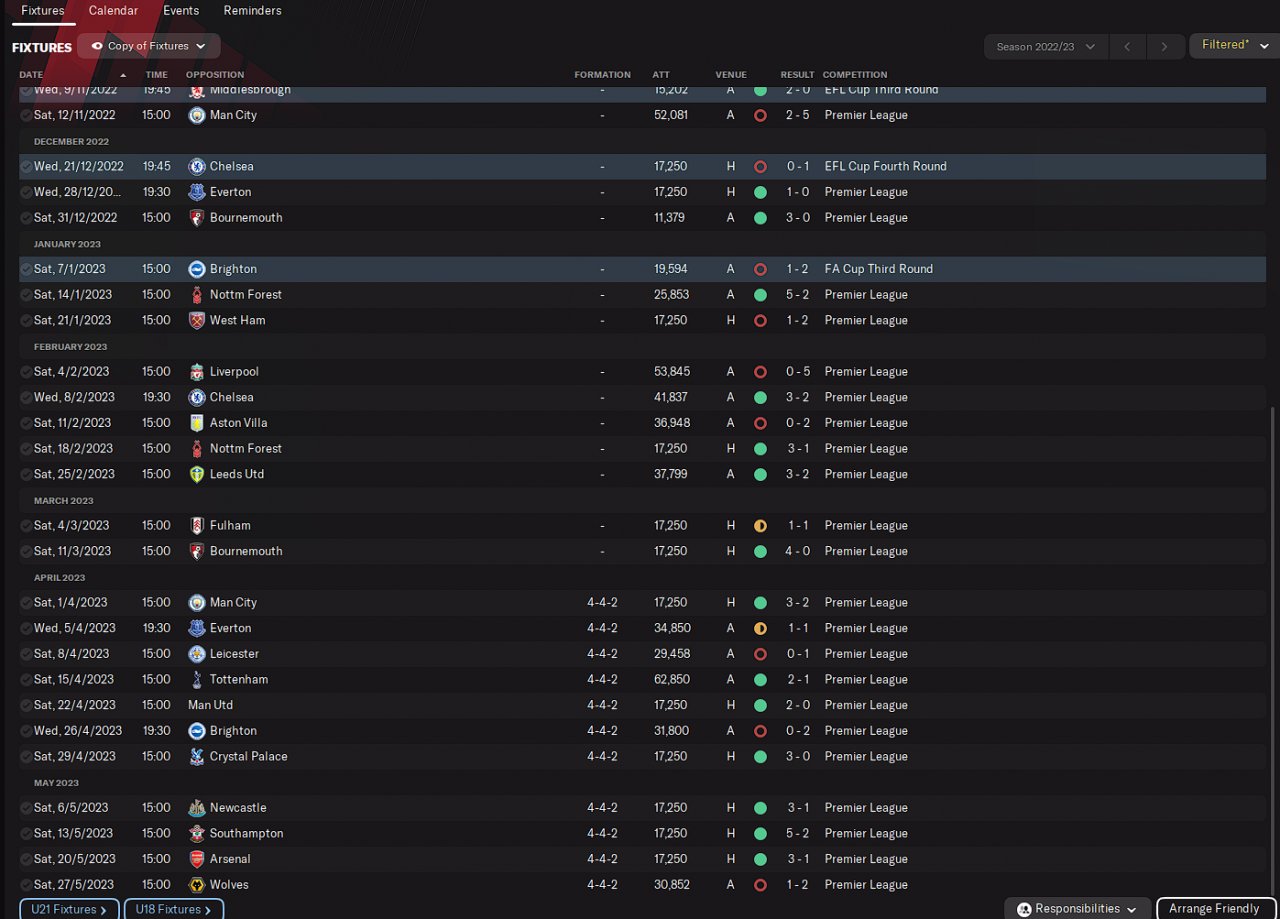The image size is (1280, 919).
Task: Click the FA Cup Third Round competition text
Action: 879,269
